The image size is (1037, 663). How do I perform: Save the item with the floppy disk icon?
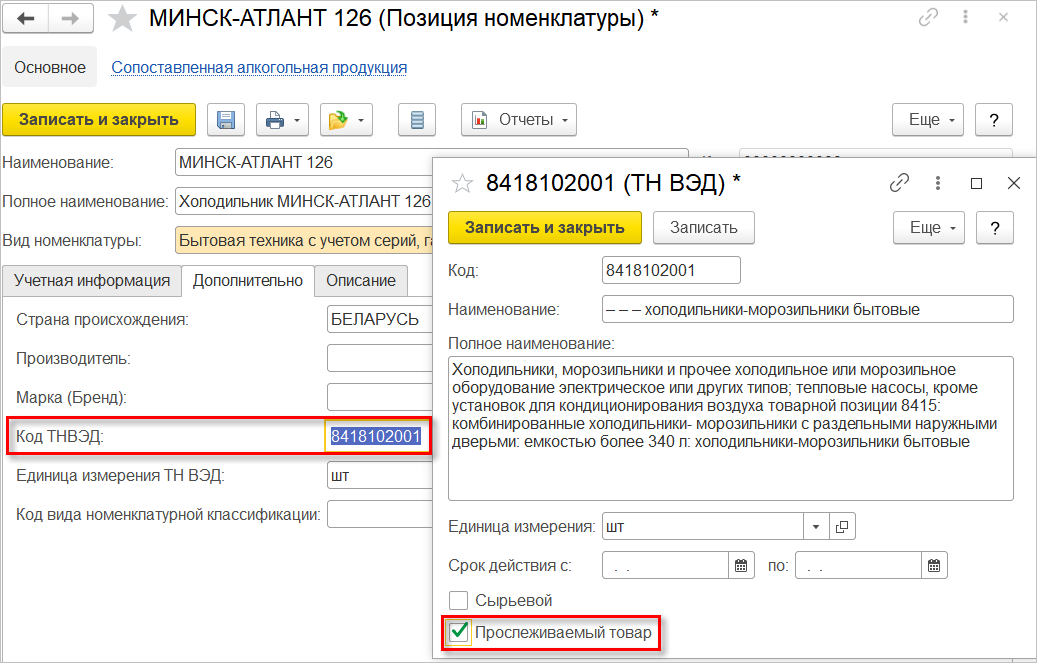pyautogui.click(x=226, y=120)
